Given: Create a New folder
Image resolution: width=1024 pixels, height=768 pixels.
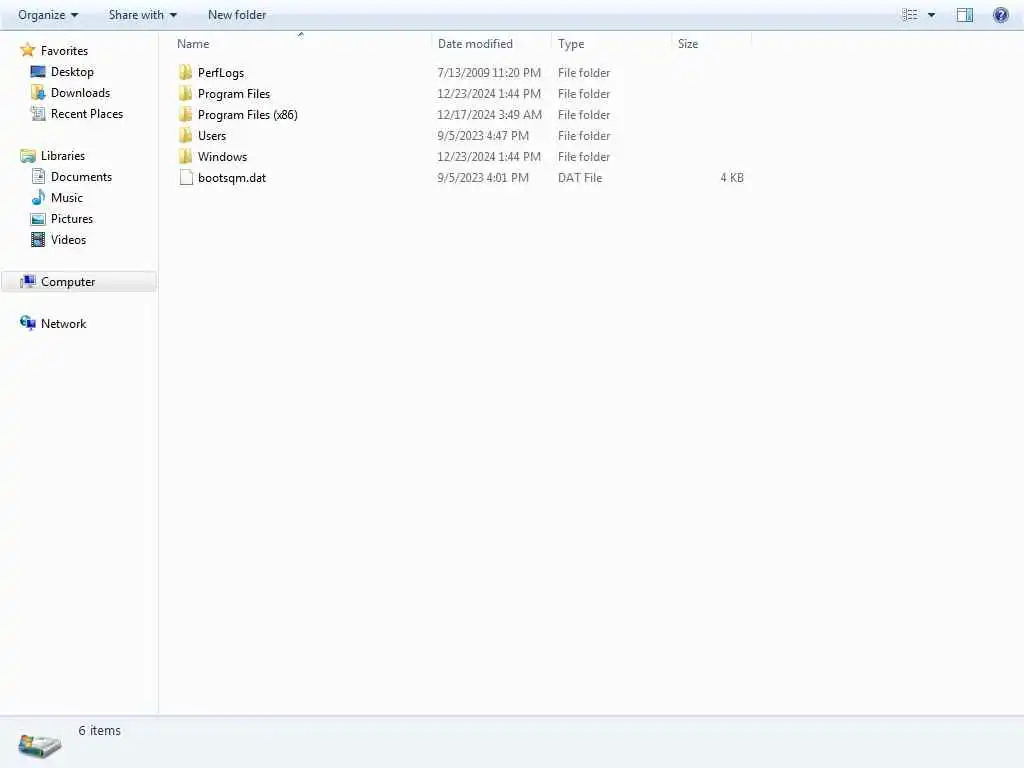Looking at the screenshot, I should coord(236,14).
